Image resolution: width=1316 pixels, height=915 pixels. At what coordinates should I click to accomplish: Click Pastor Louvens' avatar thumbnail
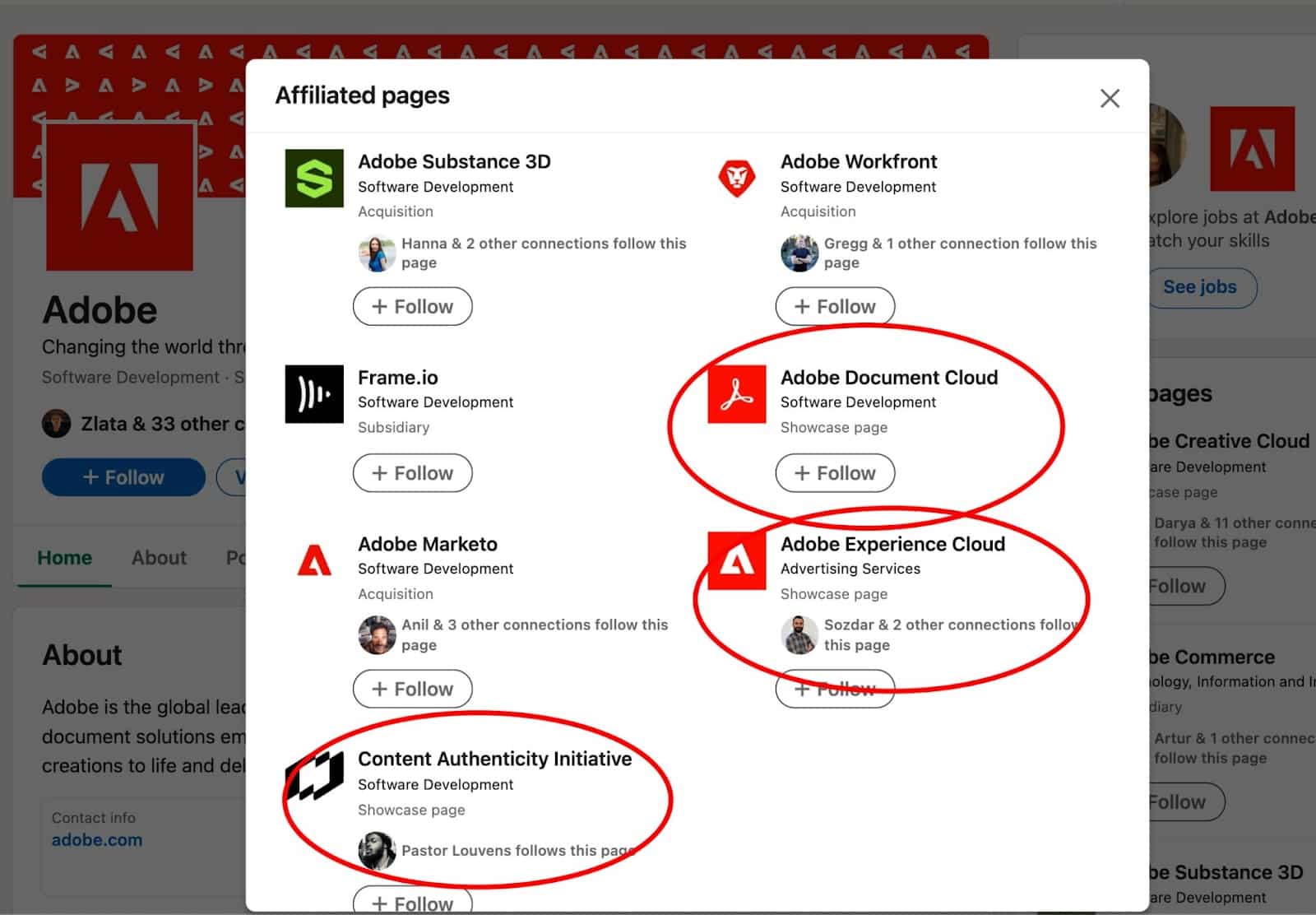(x=376, y=850)
